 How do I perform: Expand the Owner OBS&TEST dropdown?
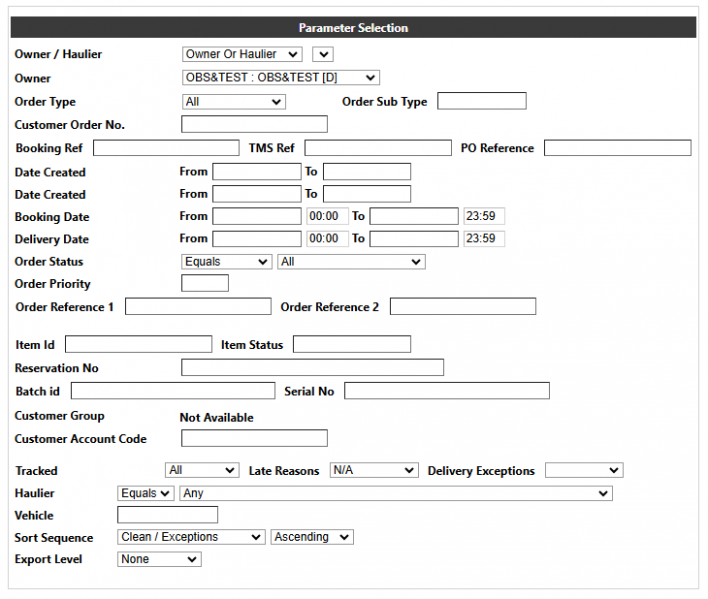[280, 78]
